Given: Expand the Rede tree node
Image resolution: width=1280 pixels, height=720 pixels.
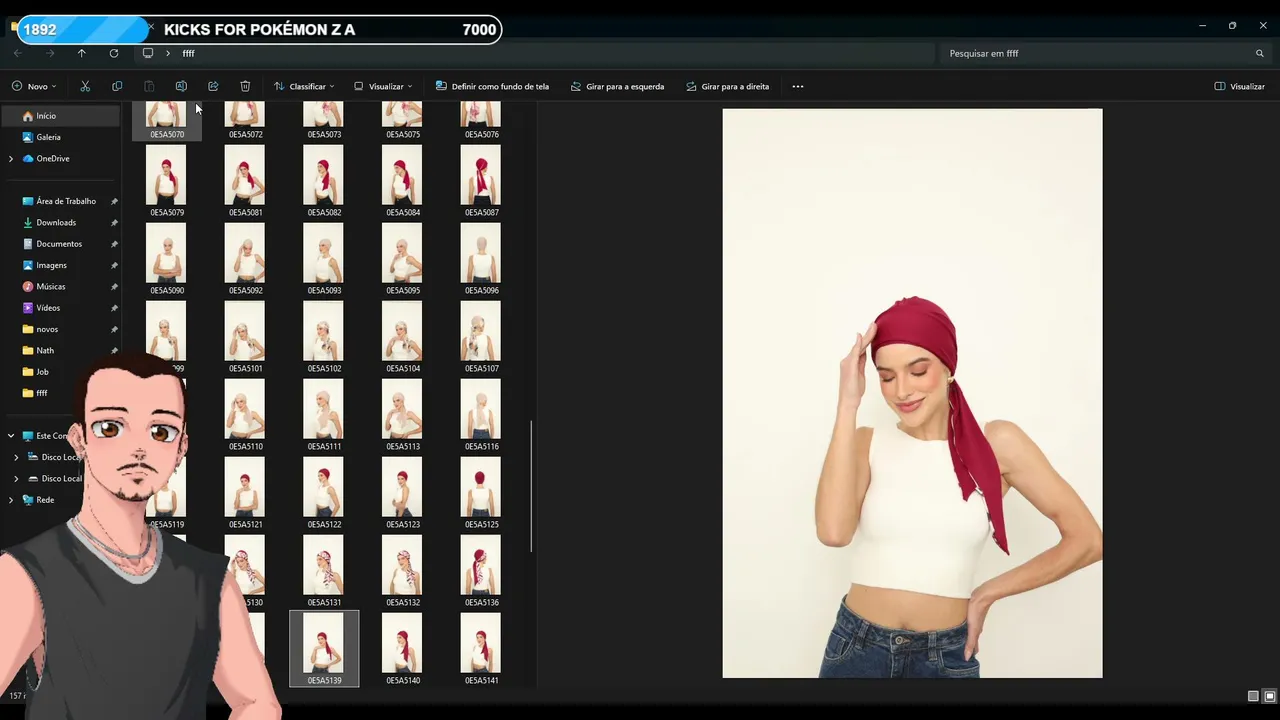Looking at the screenshot, I should pyautogui.click(x=11, y=500).
